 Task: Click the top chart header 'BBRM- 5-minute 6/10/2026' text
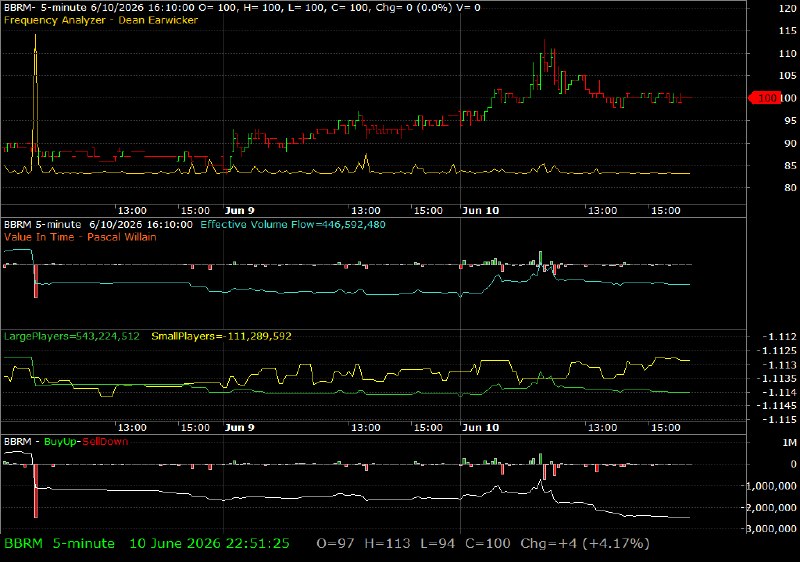click(70, 8)
